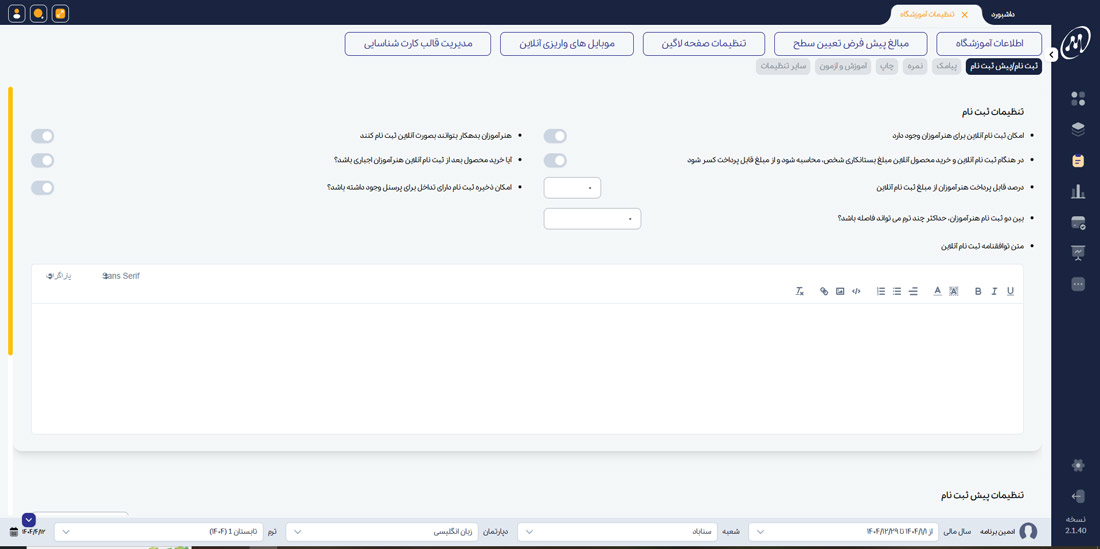Switch to پیامک sub-tab
Screen dimensions: 1100x549
[947, 67]
